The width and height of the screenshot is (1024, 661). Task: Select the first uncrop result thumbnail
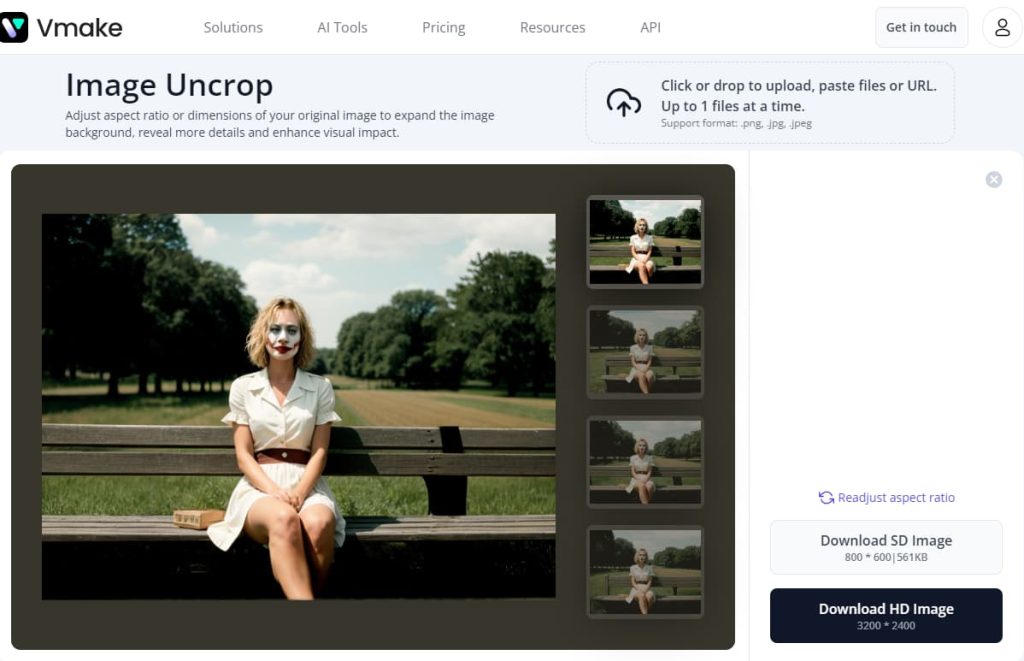[x=645, y=242]
